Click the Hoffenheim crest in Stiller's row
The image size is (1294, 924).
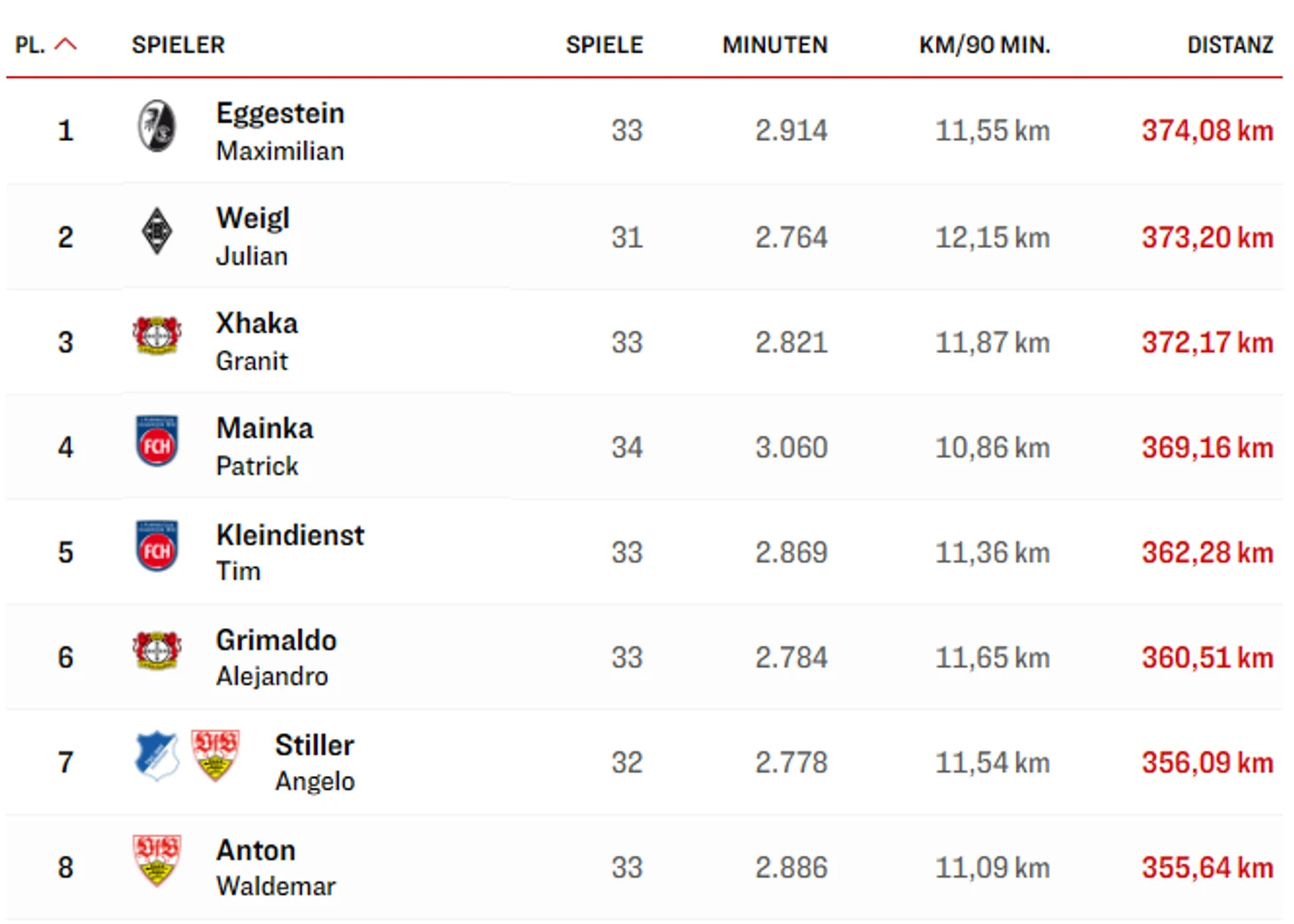point(157,756)
